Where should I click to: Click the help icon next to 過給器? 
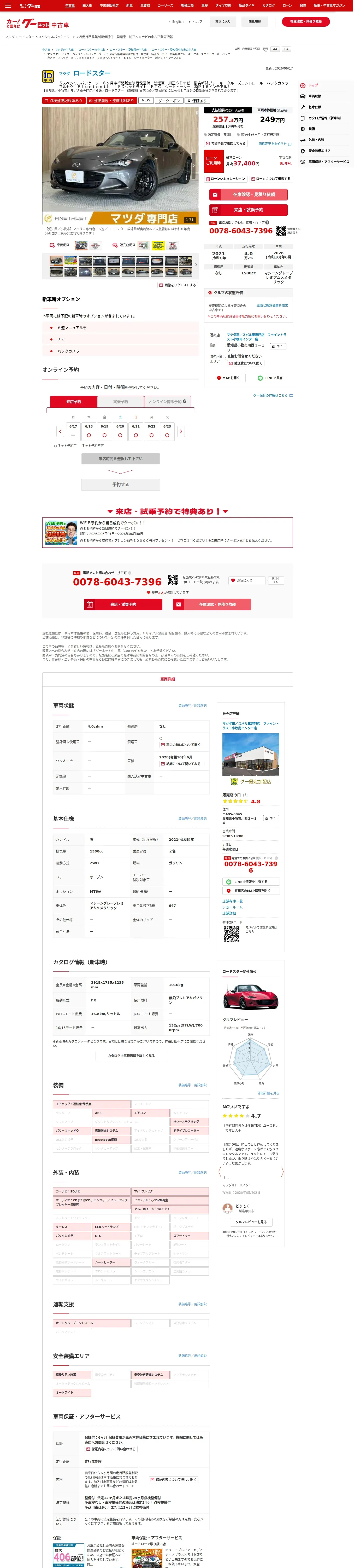[146, 892]
